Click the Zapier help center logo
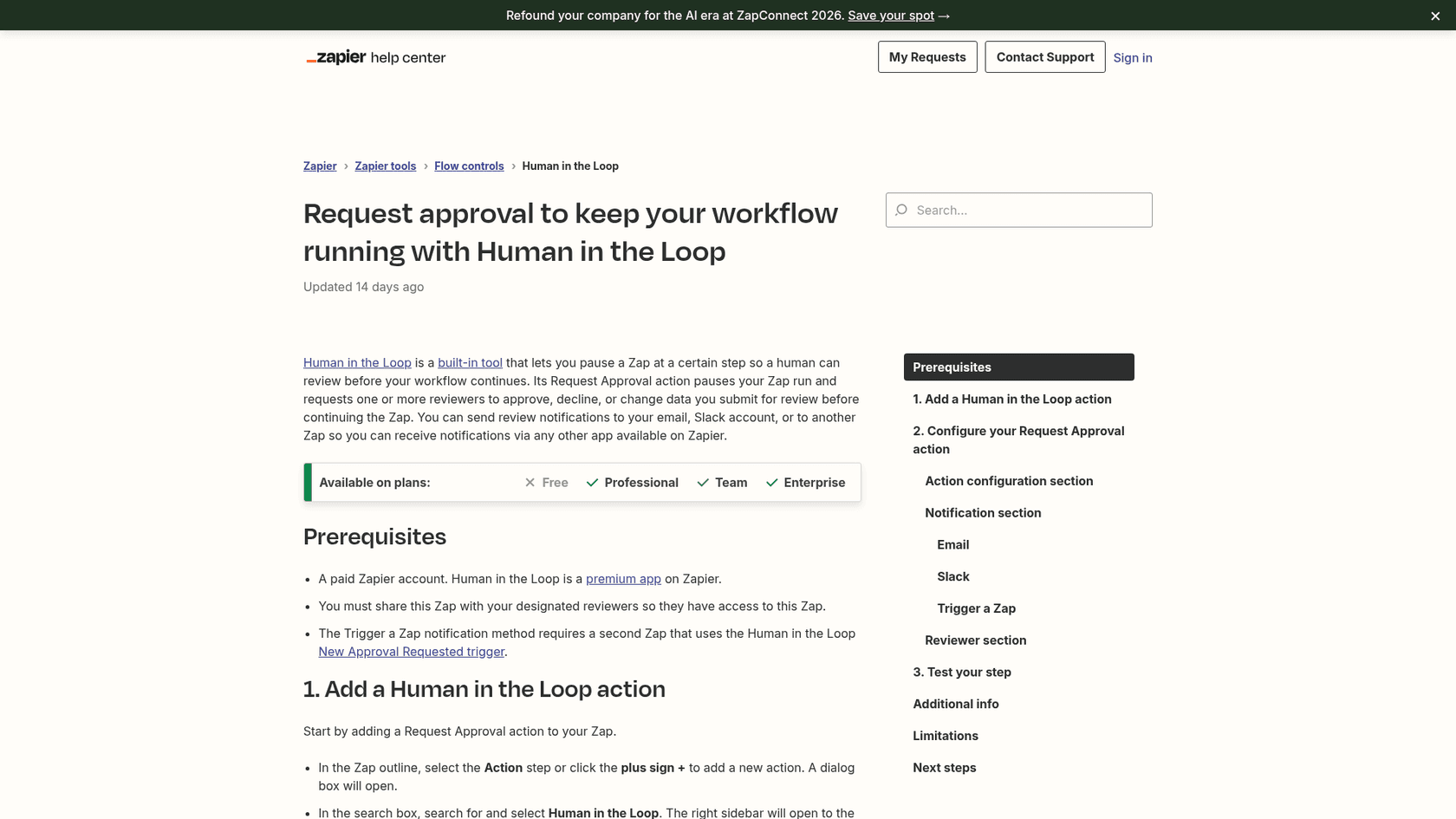Image resolution: width=1456 pixels, height=819 pixels. (x=375, y=57)
